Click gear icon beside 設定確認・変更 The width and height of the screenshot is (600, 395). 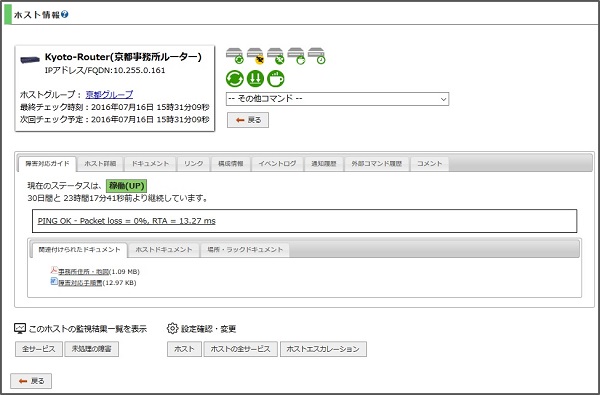[x=173, y=328]
